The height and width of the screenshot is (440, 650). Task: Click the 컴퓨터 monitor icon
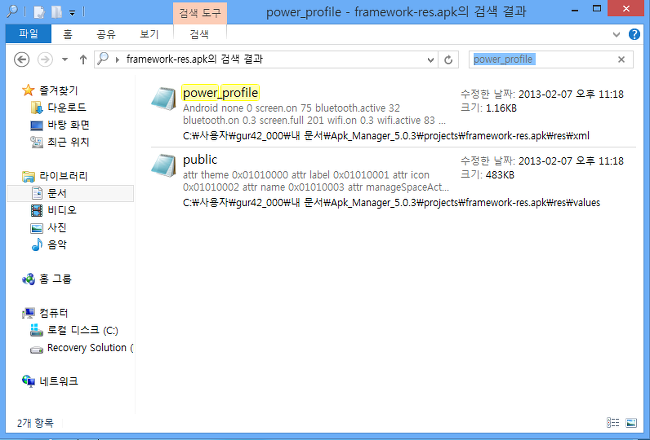28,313
